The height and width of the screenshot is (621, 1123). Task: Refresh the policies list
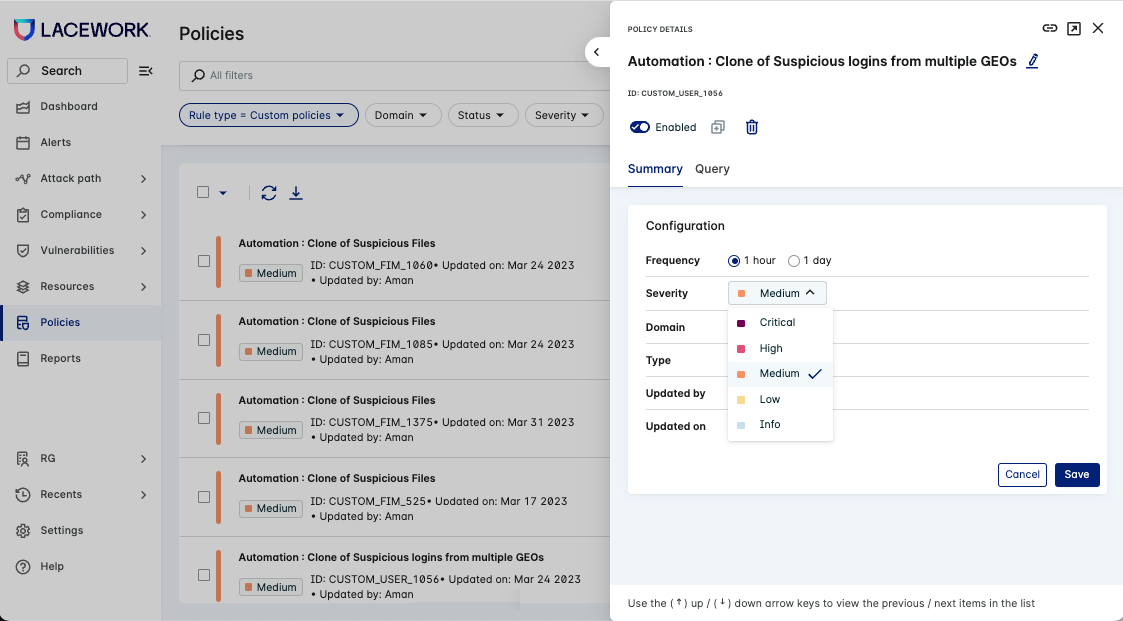(268, 192)
